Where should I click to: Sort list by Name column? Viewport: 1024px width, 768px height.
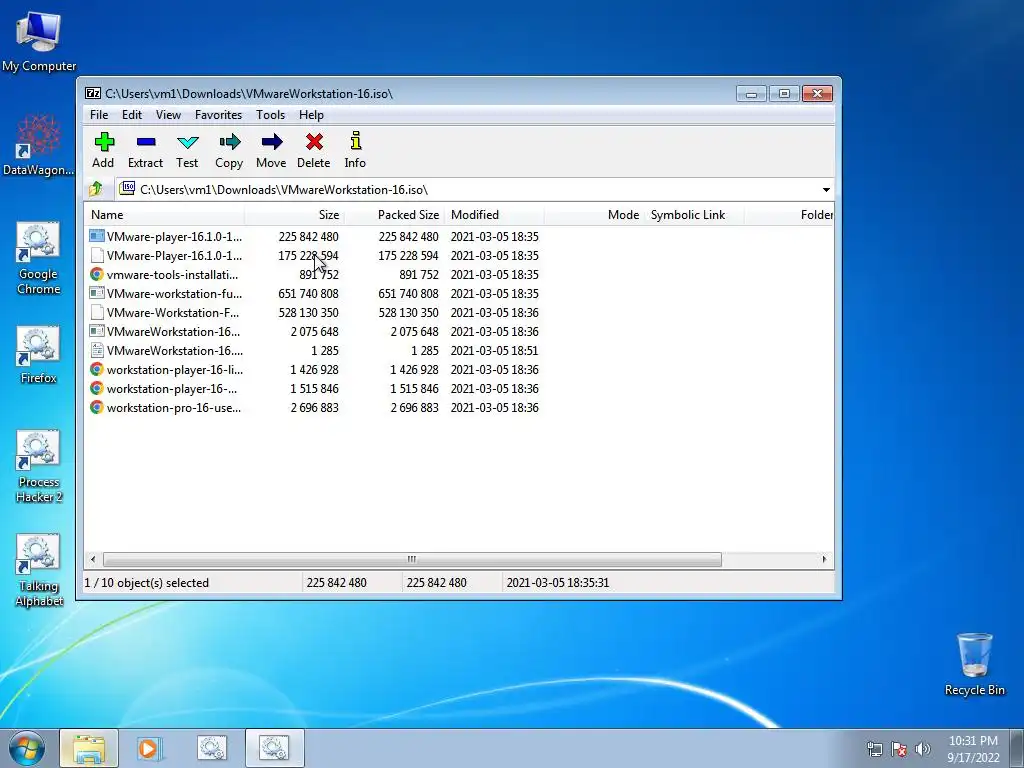(x=164, y=215)
